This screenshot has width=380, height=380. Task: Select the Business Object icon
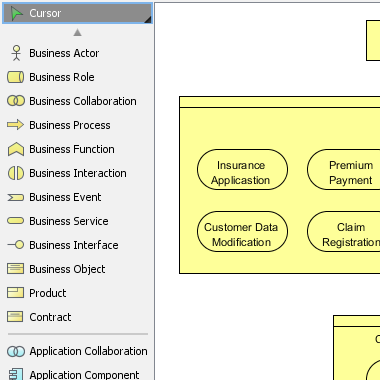pos(15,269)
